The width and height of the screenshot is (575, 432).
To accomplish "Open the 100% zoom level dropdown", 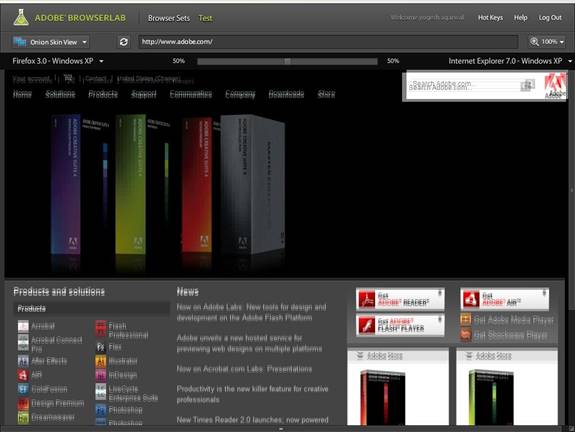I will click(x=546, y=42).
